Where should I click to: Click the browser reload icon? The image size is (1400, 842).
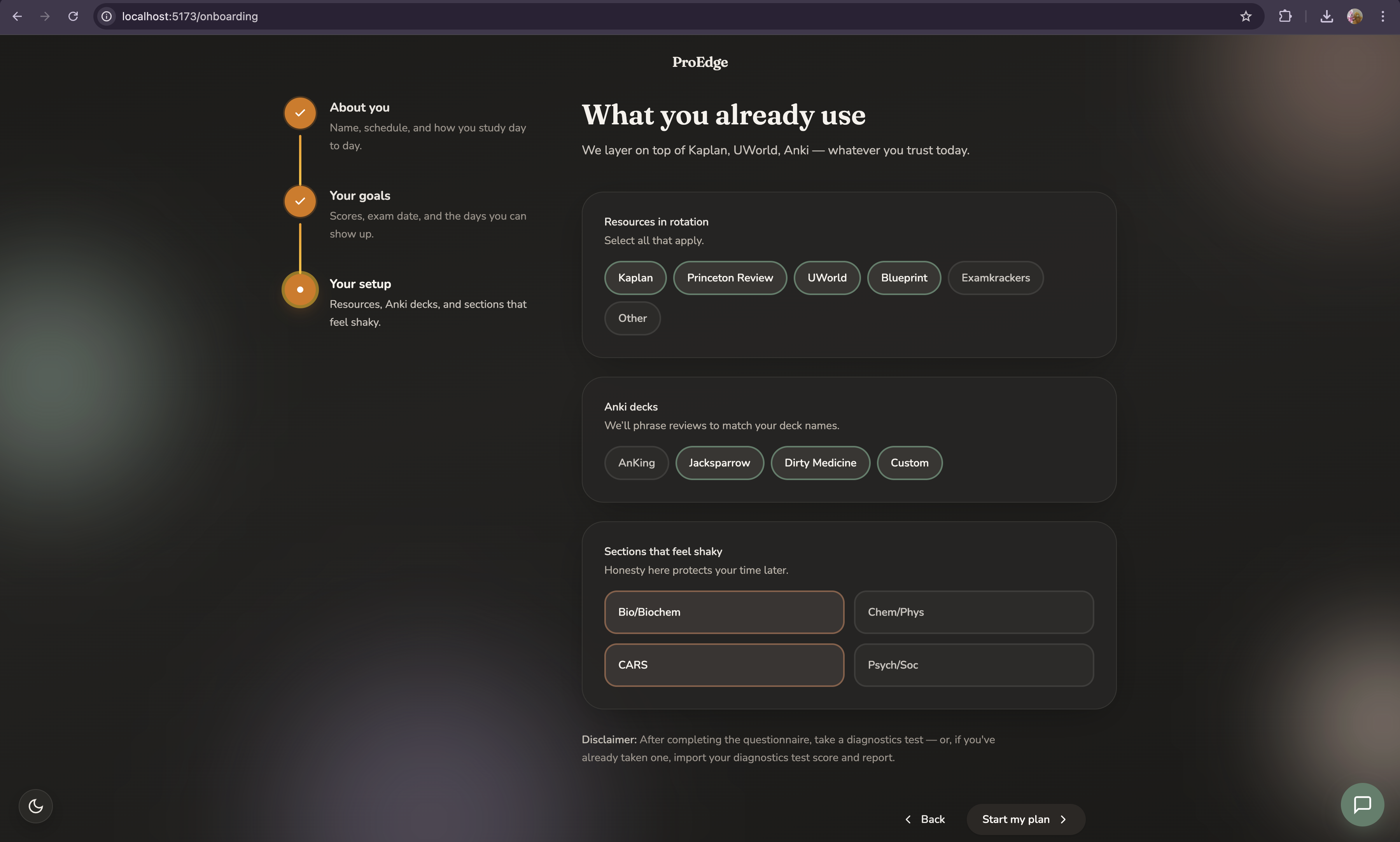[73, 16]
